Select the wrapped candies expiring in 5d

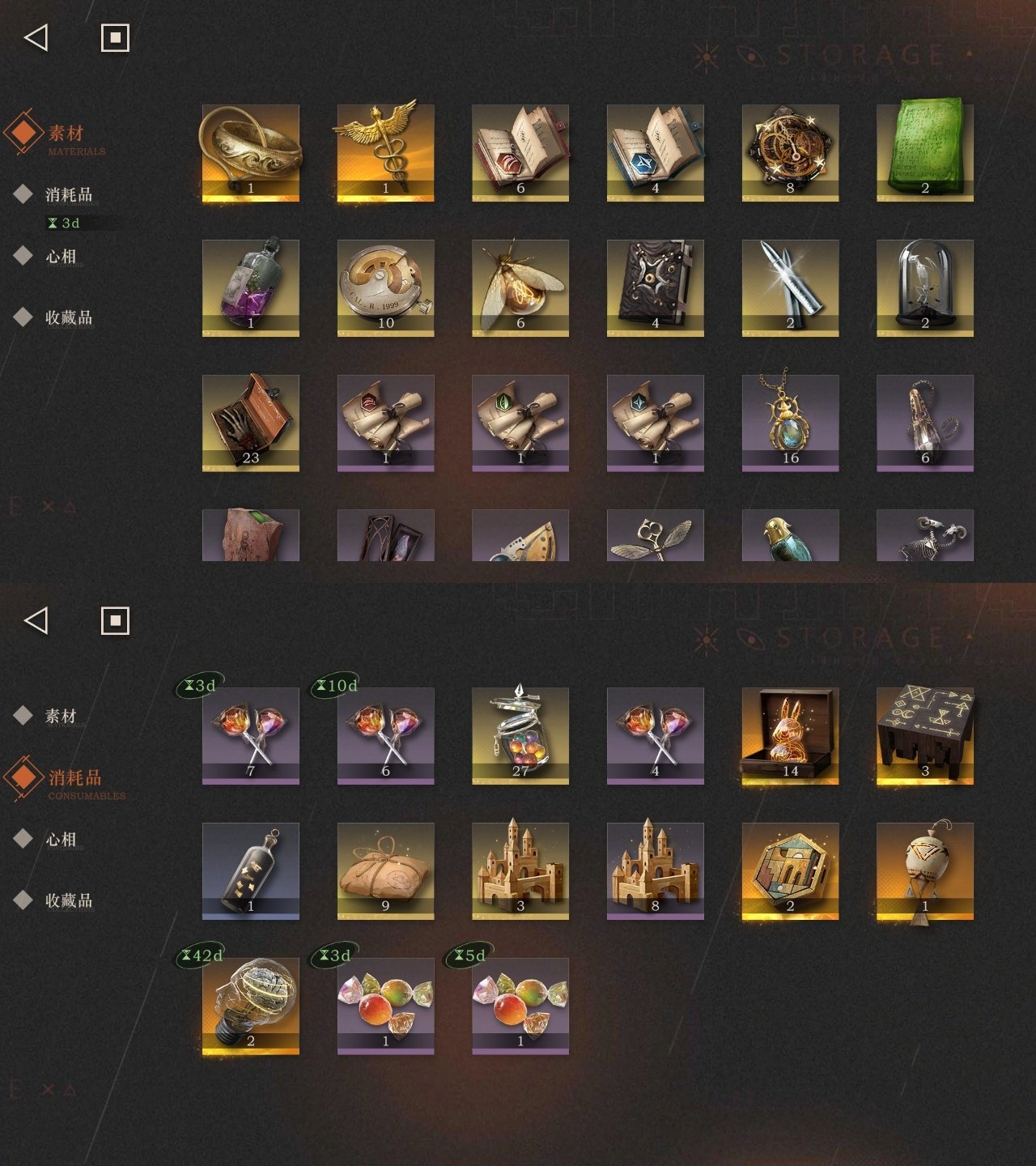[520, 1006]
